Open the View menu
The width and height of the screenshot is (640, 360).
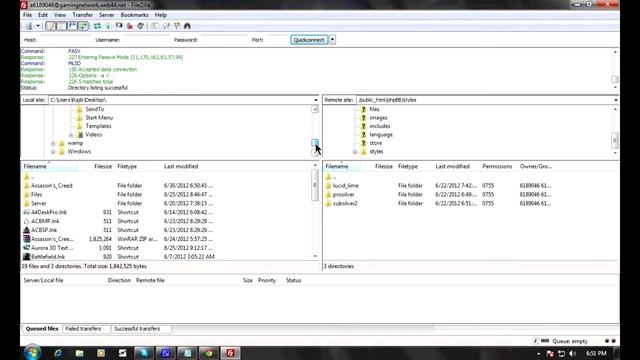[60, 15]
